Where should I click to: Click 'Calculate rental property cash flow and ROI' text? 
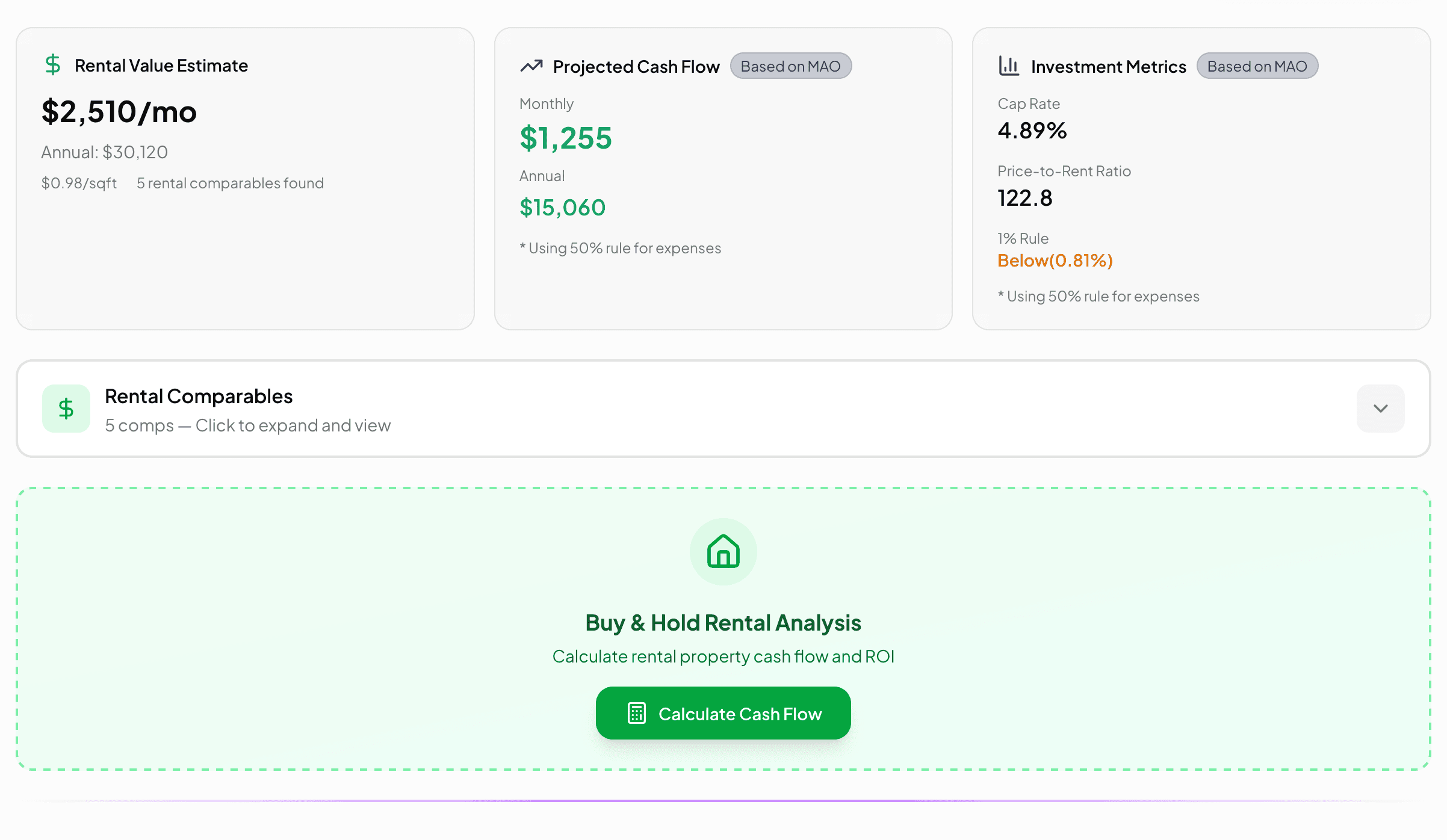coord(723,656)
